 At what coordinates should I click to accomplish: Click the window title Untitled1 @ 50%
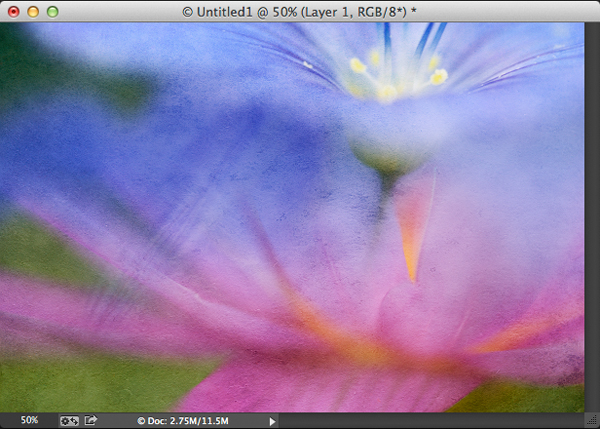299,12
